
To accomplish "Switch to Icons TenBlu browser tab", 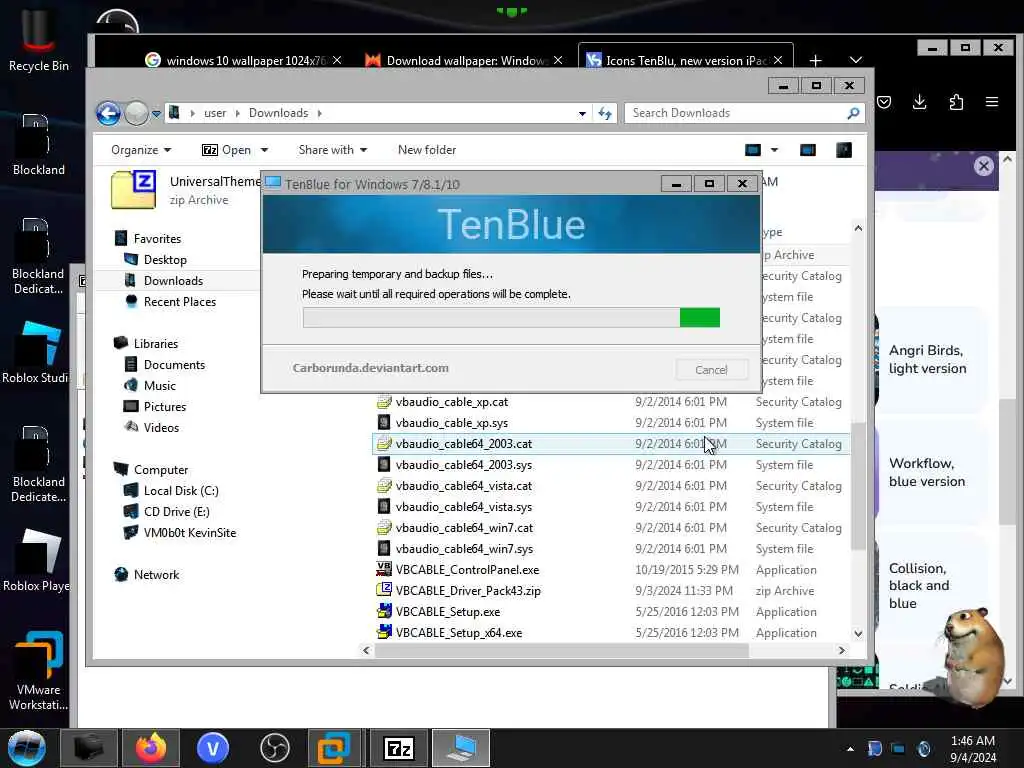I will click(x=684, y=60).
